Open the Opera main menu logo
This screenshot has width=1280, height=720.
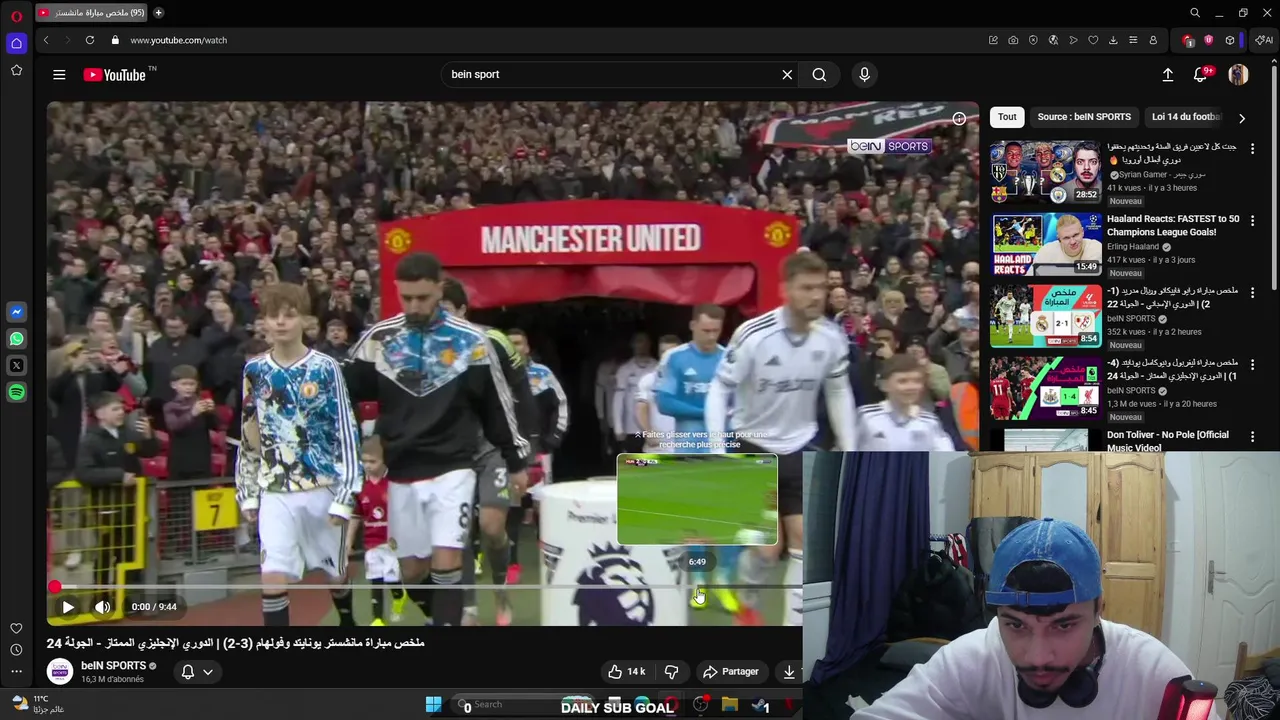(x=16, y=15)
